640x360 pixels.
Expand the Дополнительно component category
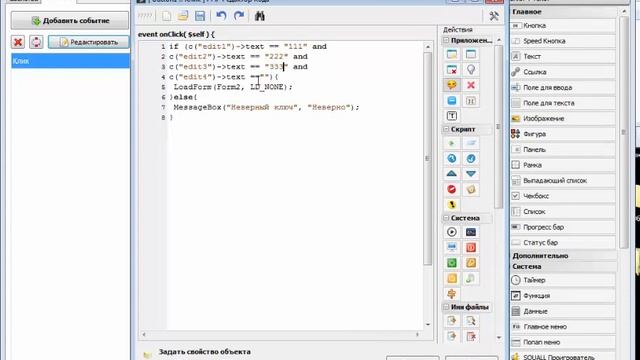click(x=563, y=256)
